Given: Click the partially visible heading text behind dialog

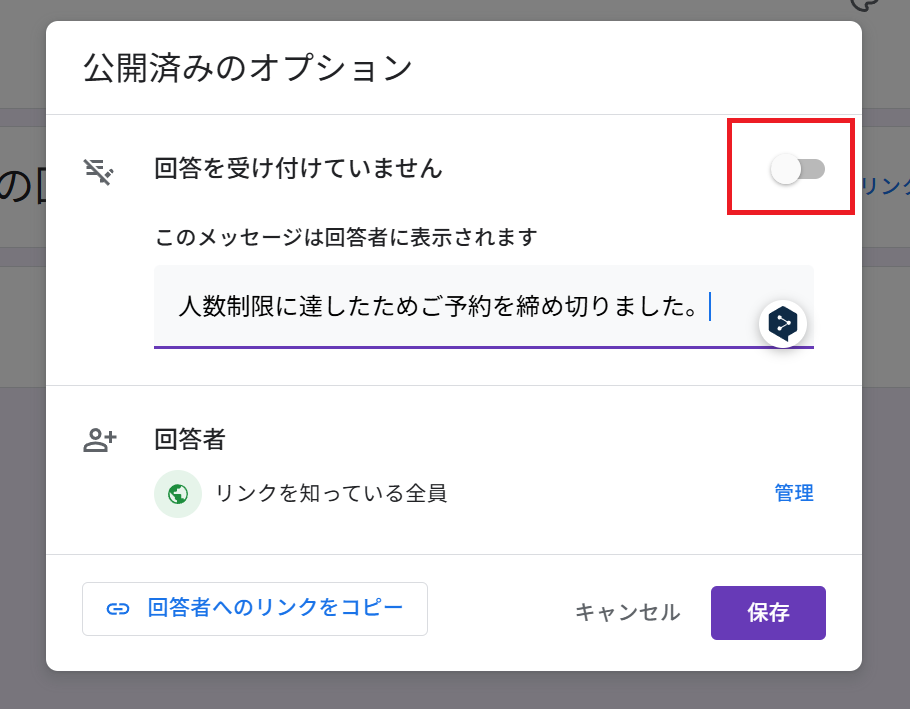Looking at the screenshot, I should tap(23, 186).
